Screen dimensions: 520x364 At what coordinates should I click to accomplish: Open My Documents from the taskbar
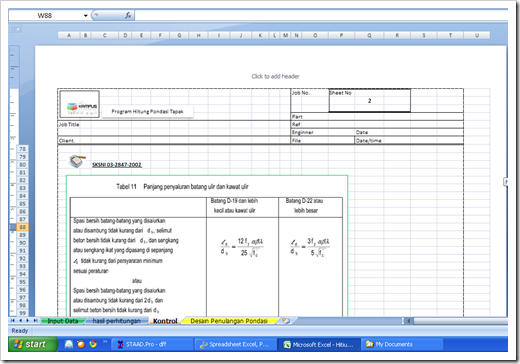(x=402, y=345)
